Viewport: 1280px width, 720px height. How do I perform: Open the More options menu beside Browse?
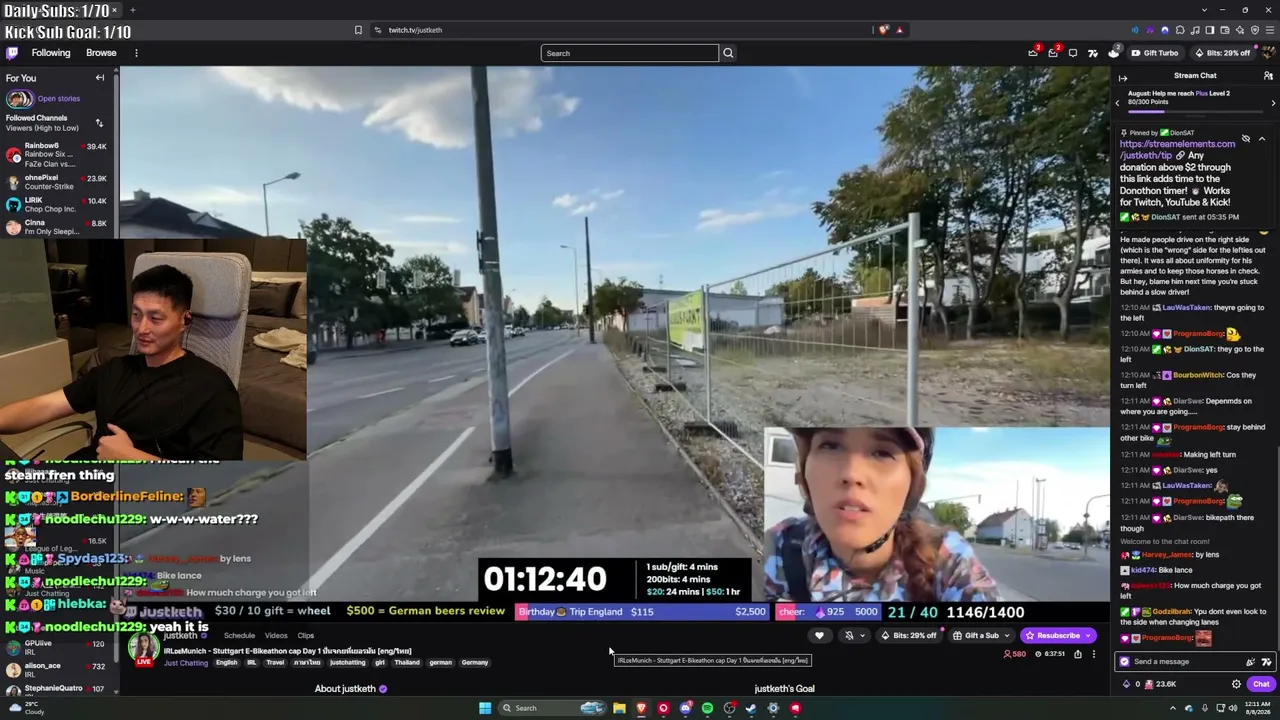click(136, 53)
